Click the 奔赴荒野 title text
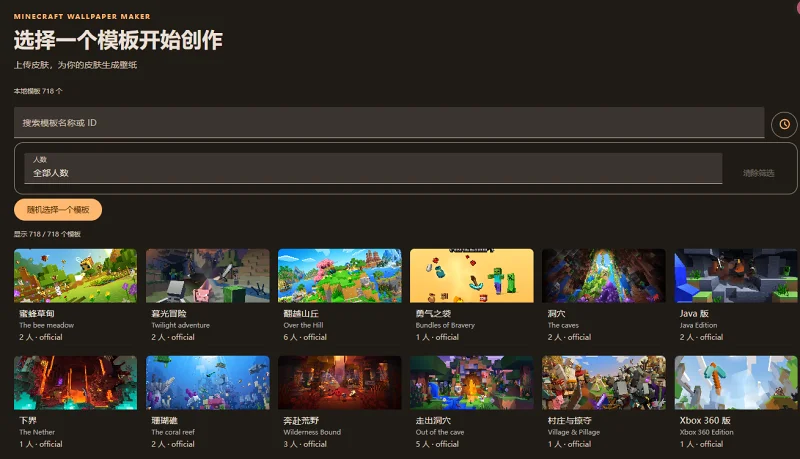800x459 pixels. [x=301, y=420]
